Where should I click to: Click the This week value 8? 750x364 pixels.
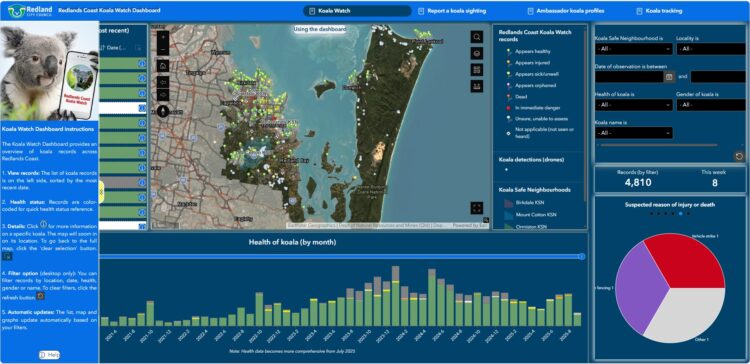tap(715, 182)
